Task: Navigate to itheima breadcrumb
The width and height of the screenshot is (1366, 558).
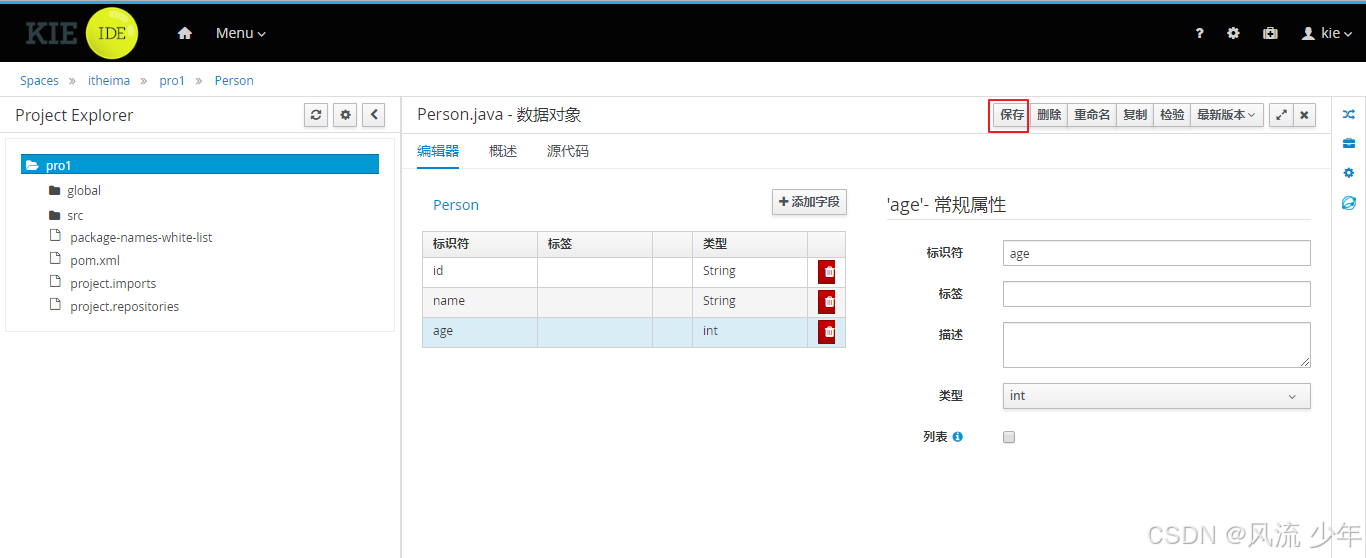Action: (108, 81)
